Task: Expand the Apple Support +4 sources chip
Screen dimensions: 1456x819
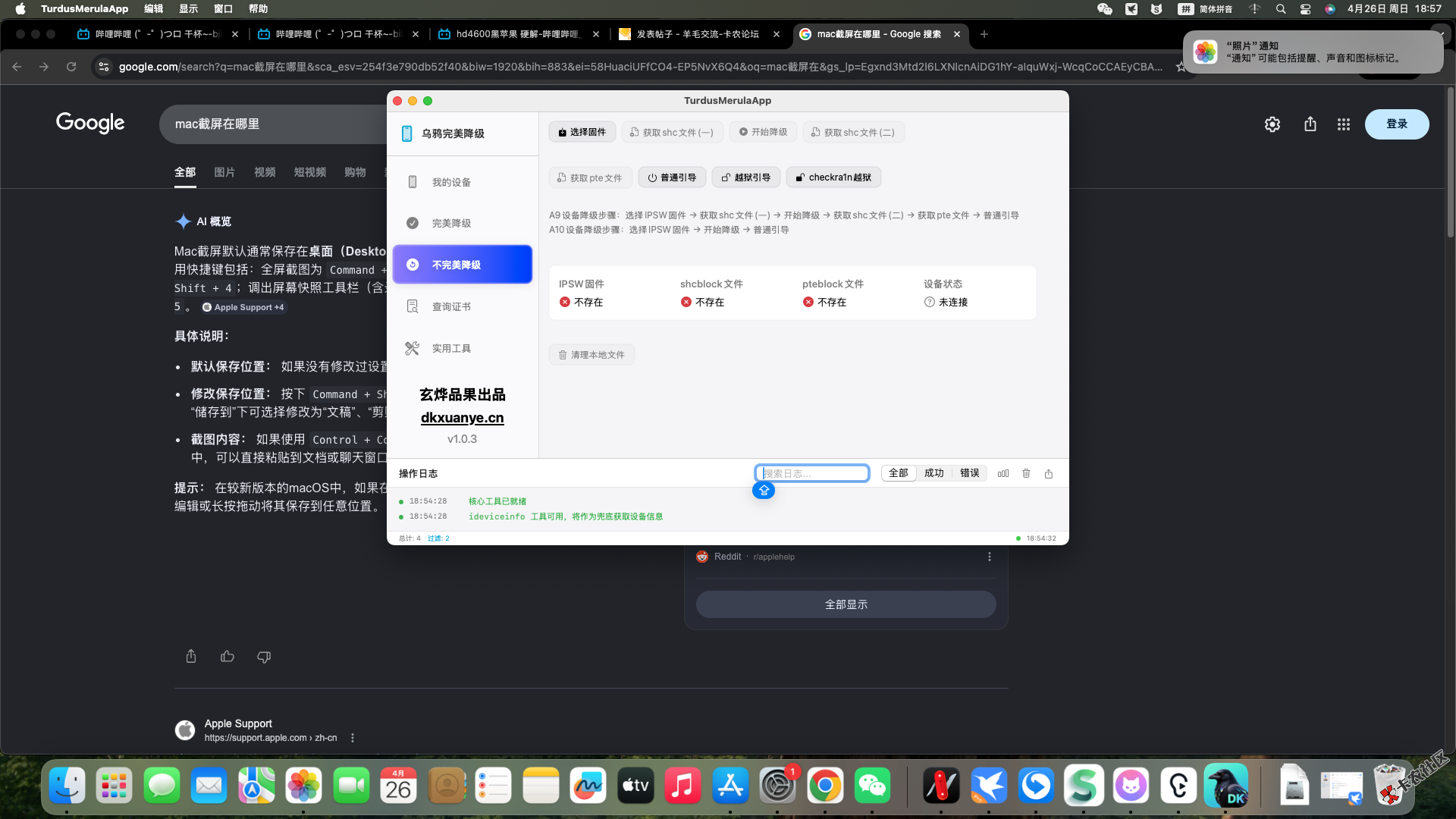Action: coord(243,307)
